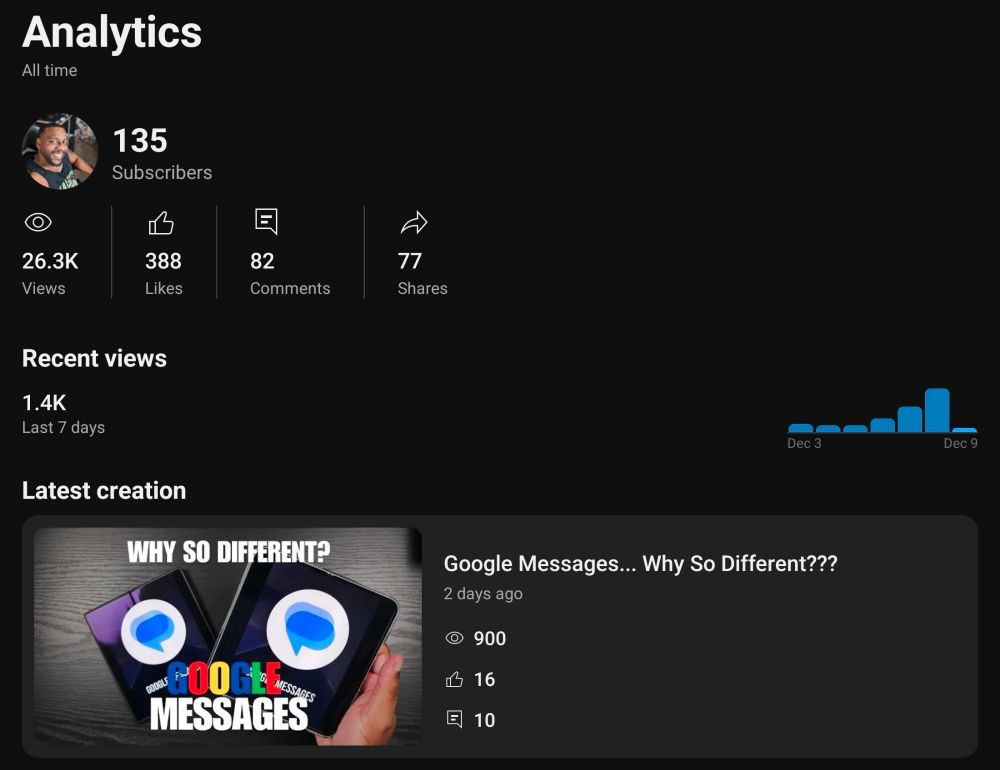This screenshot has width=1000, height=770.
Task: Click the tallest bar in the recent views chart
Action: (937, 410)
